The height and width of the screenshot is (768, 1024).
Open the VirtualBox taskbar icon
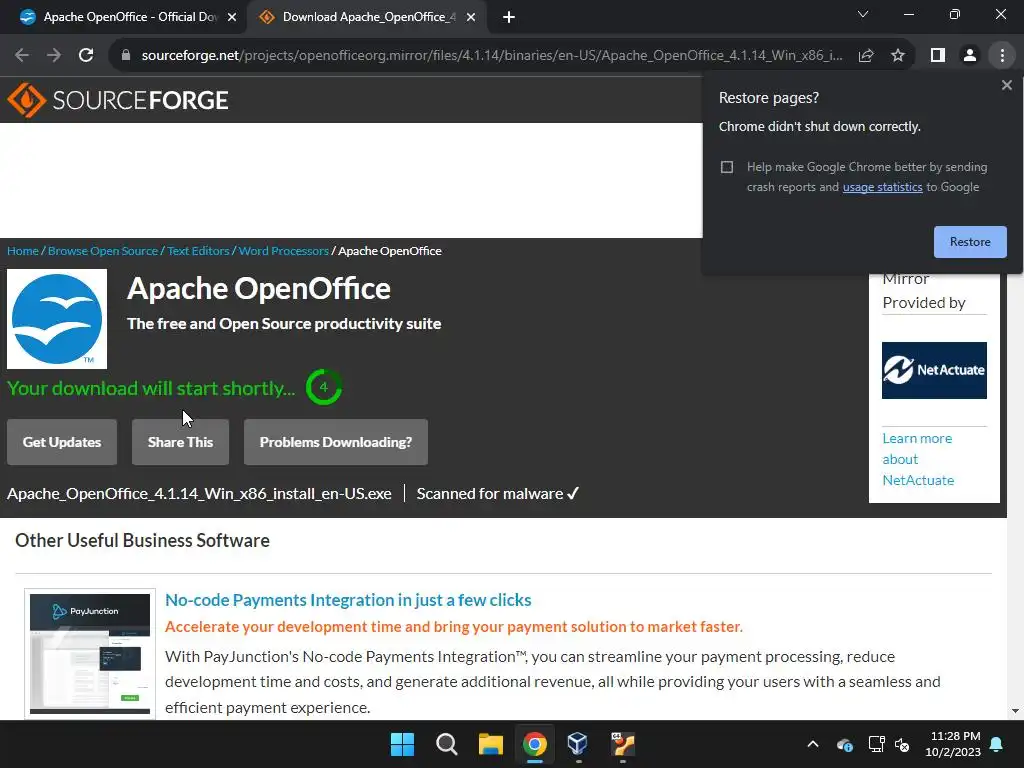578,744
